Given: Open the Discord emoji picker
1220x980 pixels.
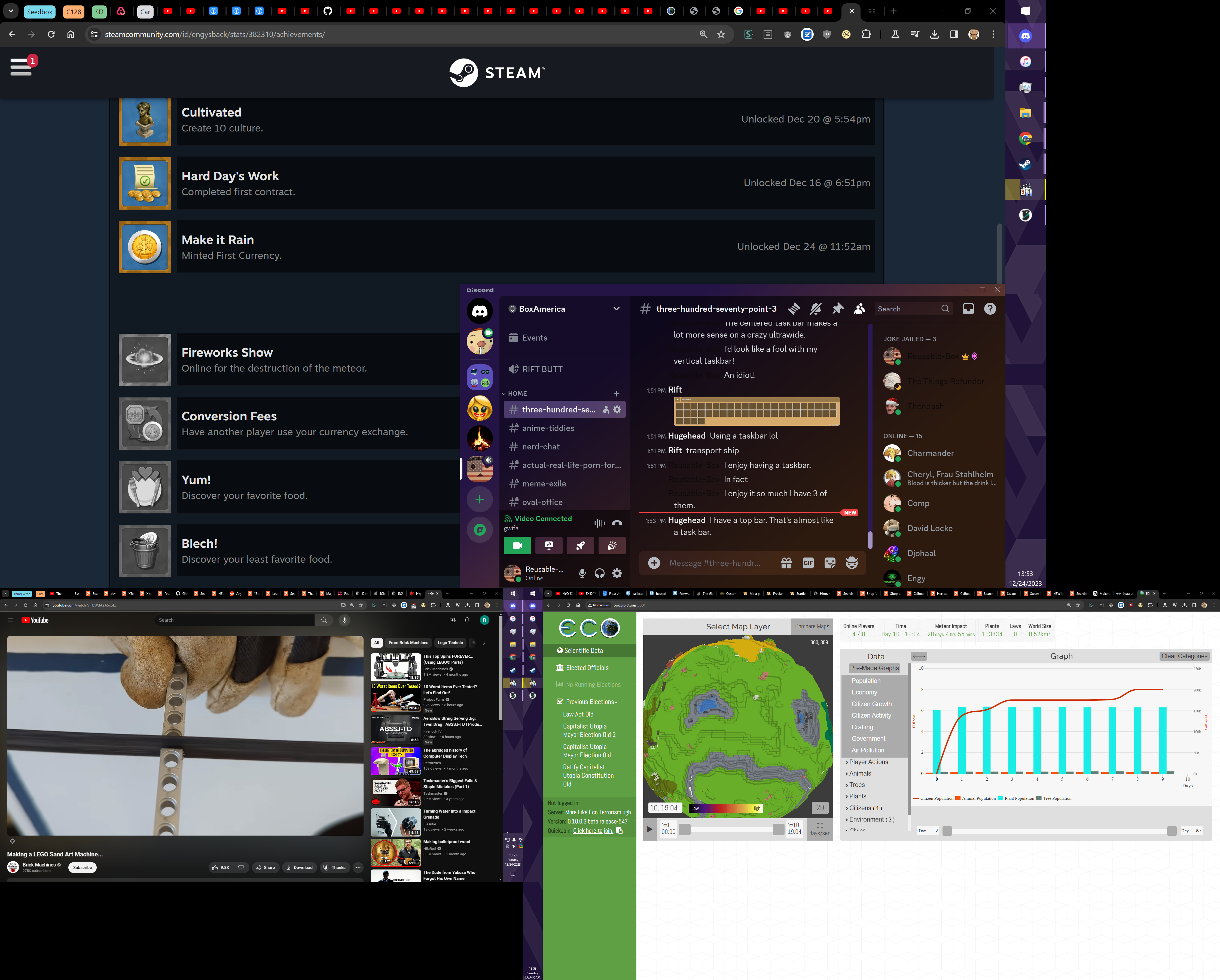Looking at the screenshot, I should tap(852, 563).
